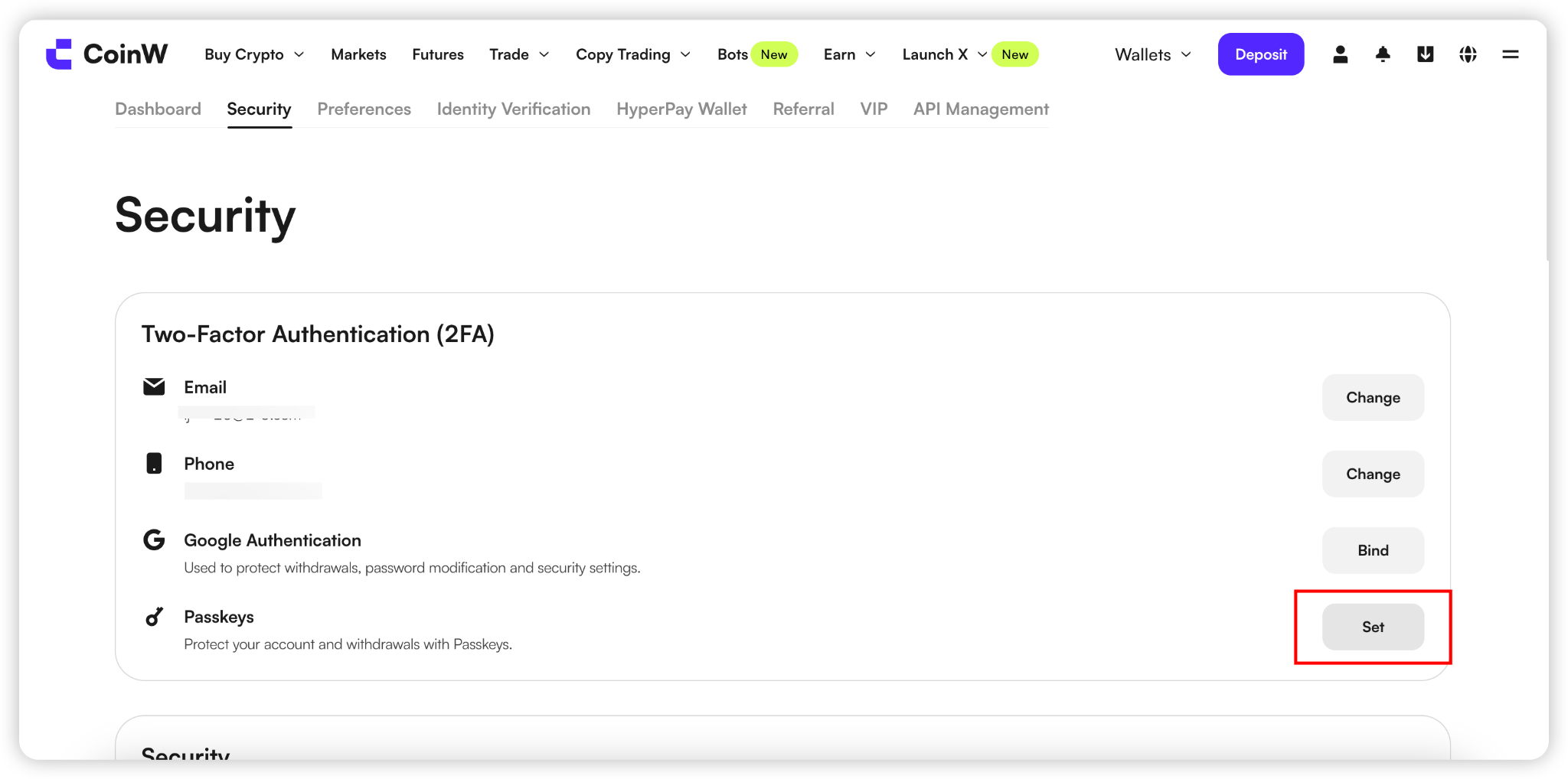This screenshot has width=1568, height=779.
Task: Open the notifications bell icon
Action: click(x=1383, y=54)
